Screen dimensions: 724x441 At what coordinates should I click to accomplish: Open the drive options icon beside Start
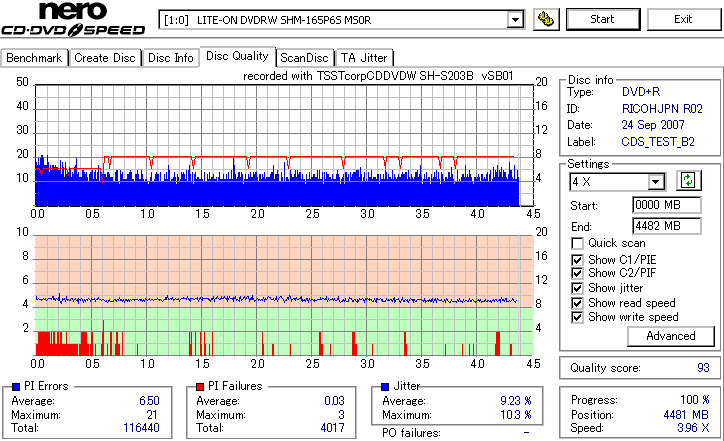click(546, 19)
